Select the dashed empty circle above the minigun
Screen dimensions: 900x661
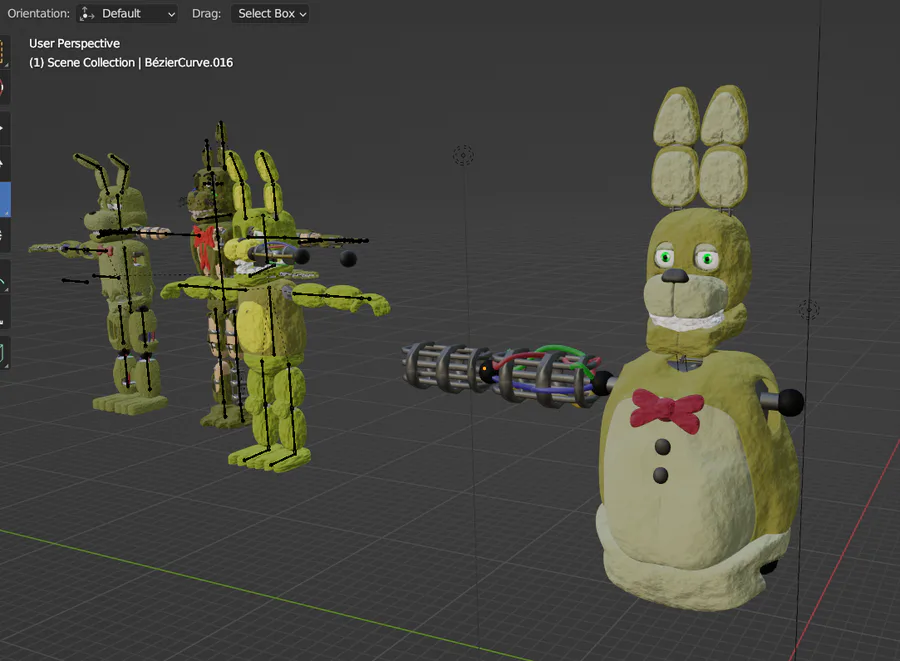point(463,155)
